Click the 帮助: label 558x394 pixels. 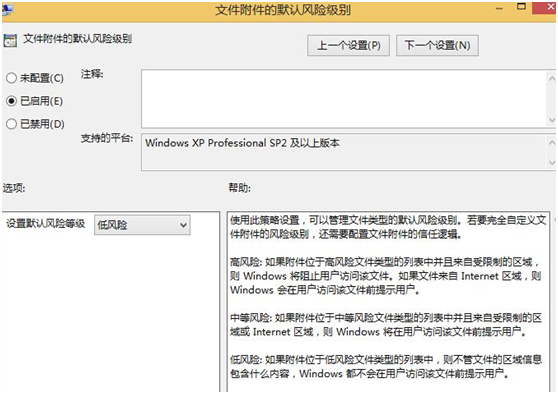(239, 188)
